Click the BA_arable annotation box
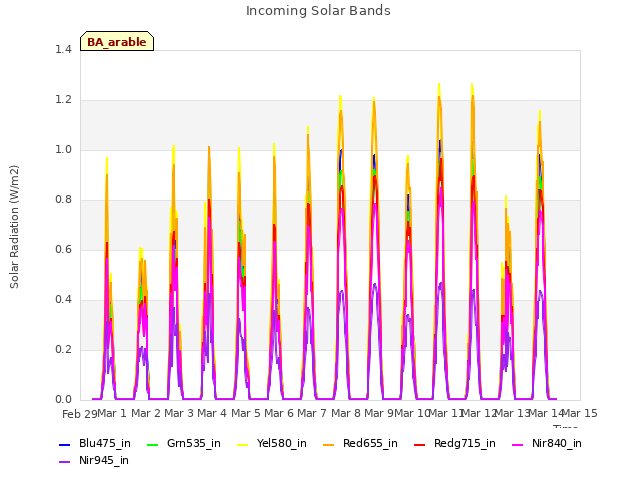 click(117, 41)
